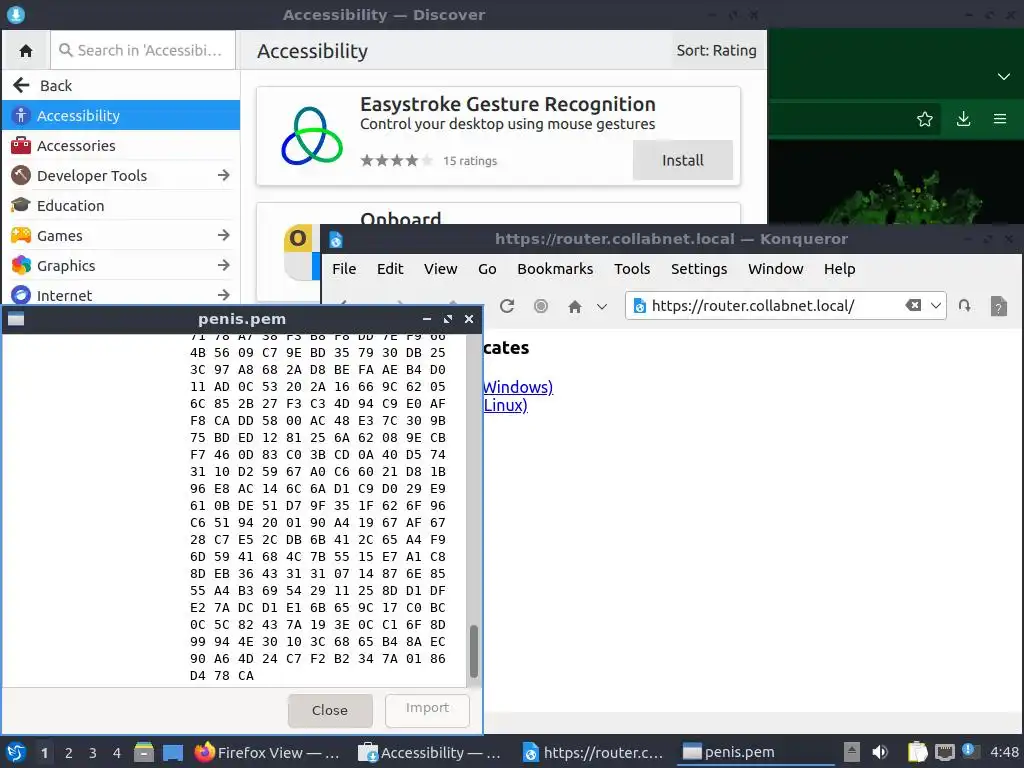Click the Go arrow beside the address bar
The height and width of the screenshot is (768, 1024).
pos(965,306)
